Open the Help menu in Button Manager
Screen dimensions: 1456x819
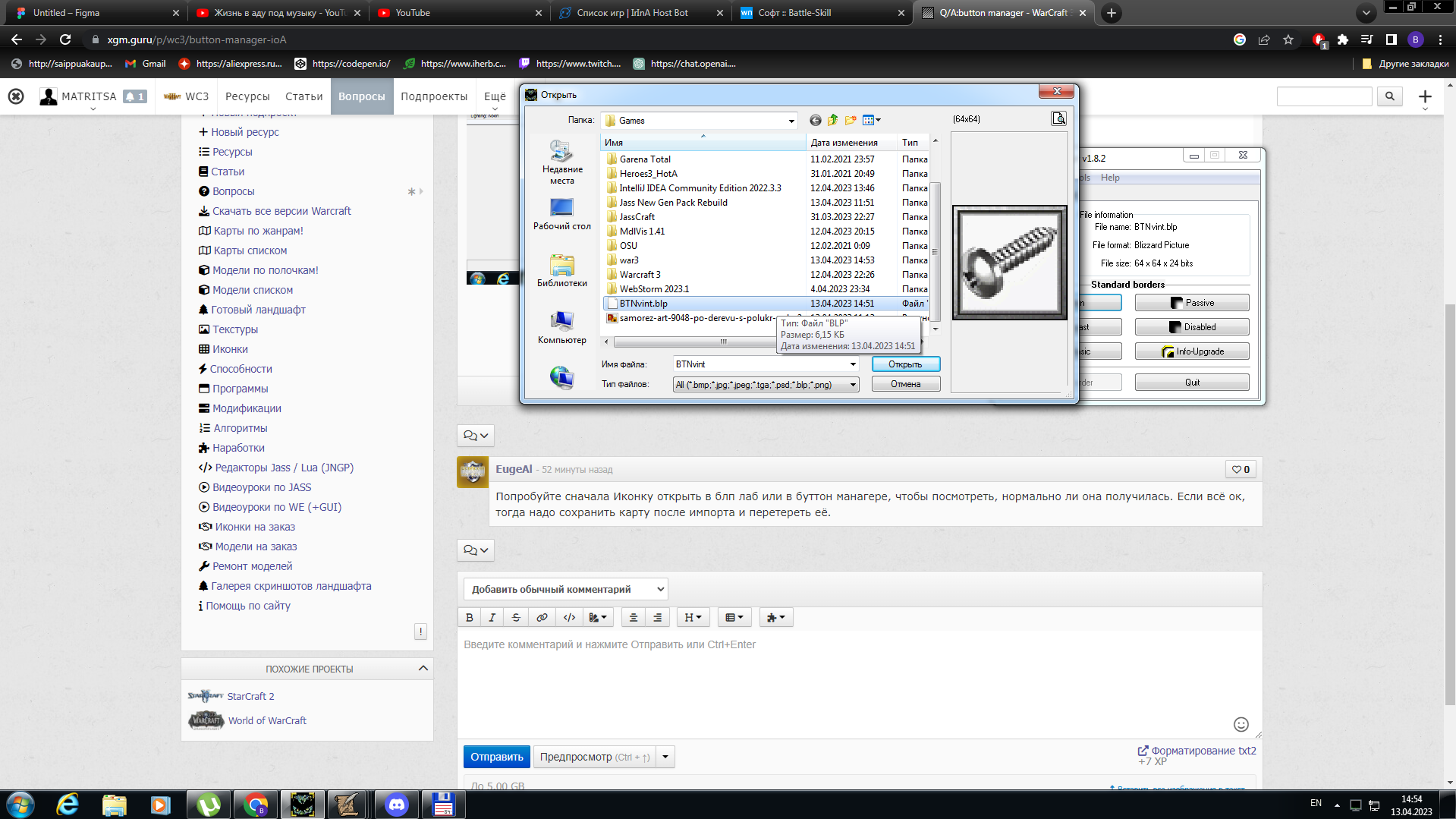click(x=1110, y=178)
